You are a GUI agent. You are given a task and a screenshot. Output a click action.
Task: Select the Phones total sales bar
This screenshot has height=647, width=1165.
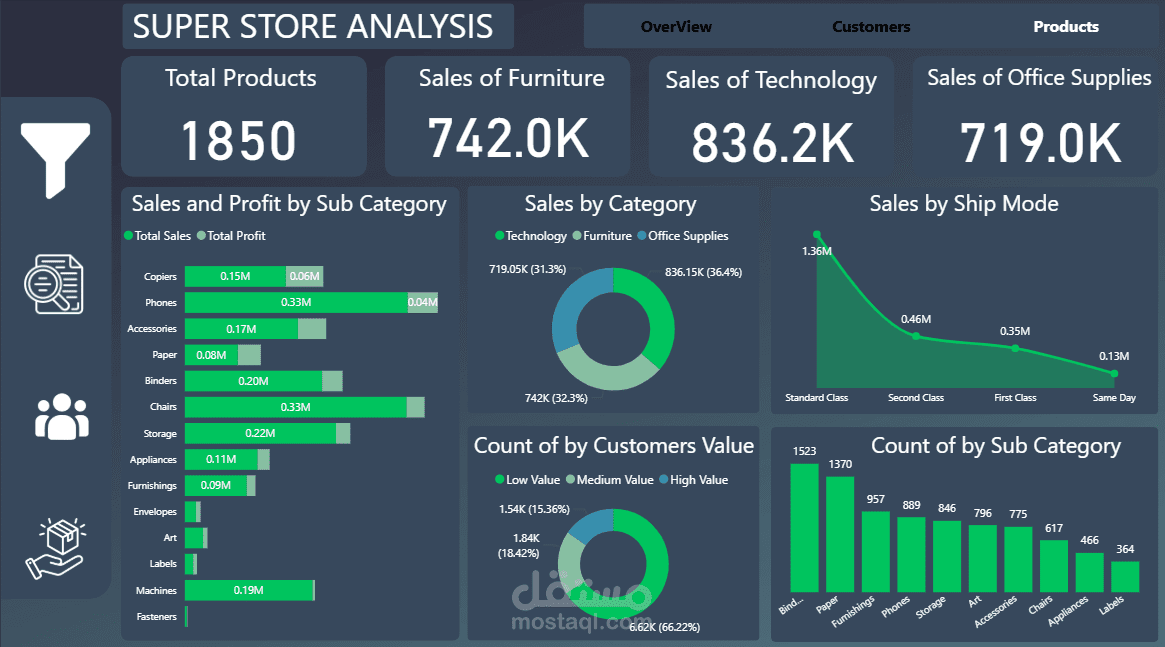pos(296,302)
